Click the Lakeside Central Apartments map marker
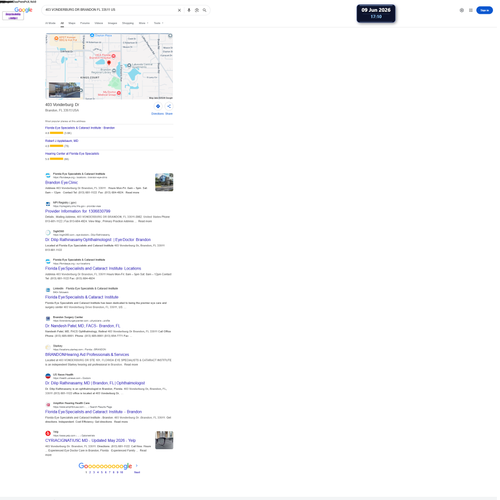The image size is (500, 500). tap(129, 65)
